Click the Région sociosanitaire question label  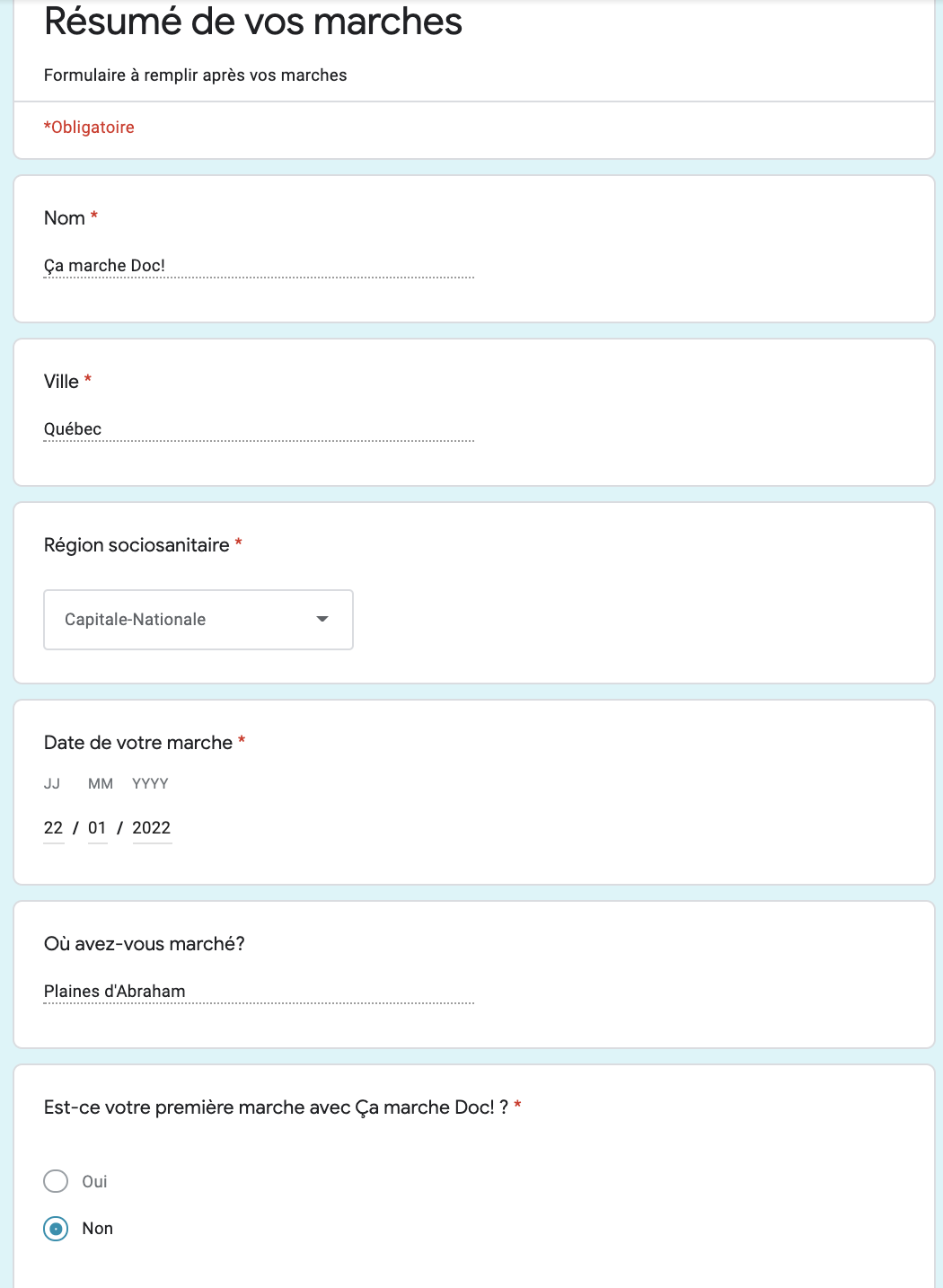tap(137, 545)
